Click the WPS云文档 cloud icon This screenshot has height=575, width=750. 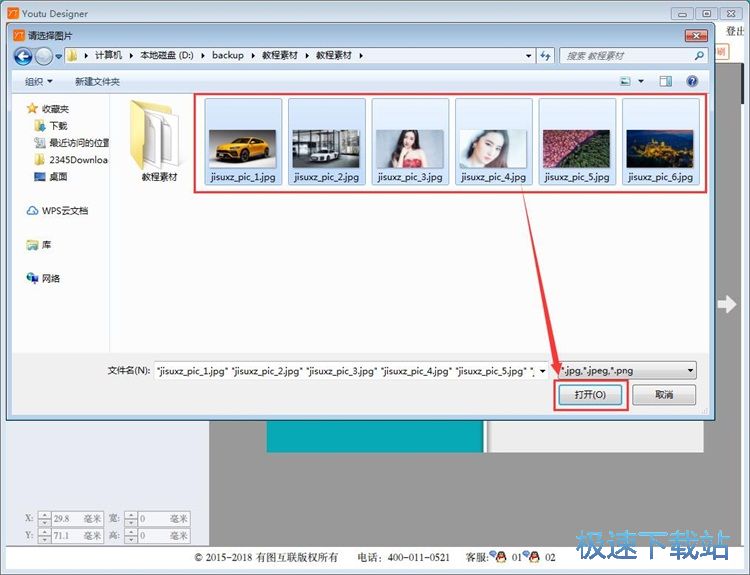(x=33, y=211)
